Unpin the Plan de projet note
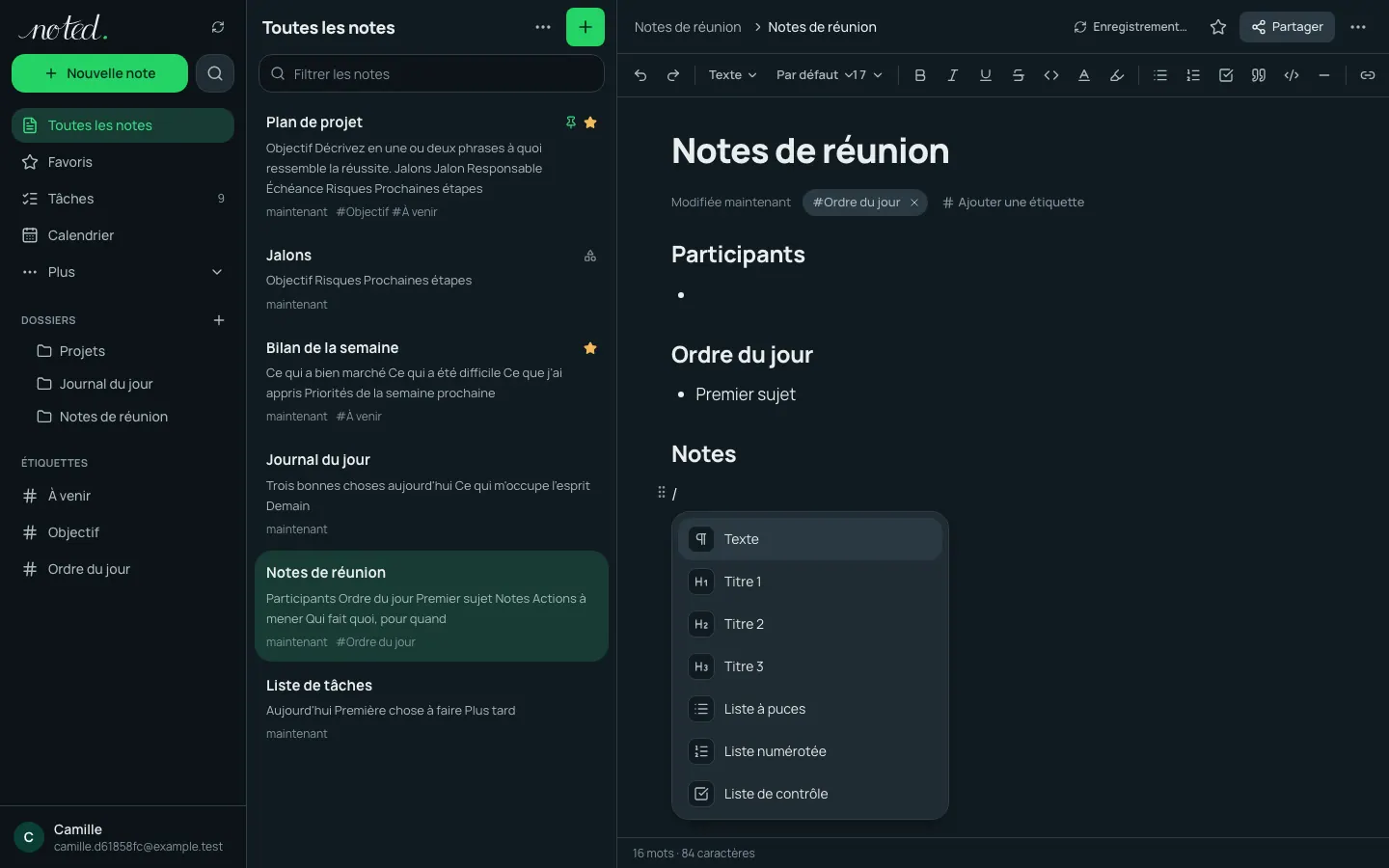1389x868 pixels. (x=571, y=122)
